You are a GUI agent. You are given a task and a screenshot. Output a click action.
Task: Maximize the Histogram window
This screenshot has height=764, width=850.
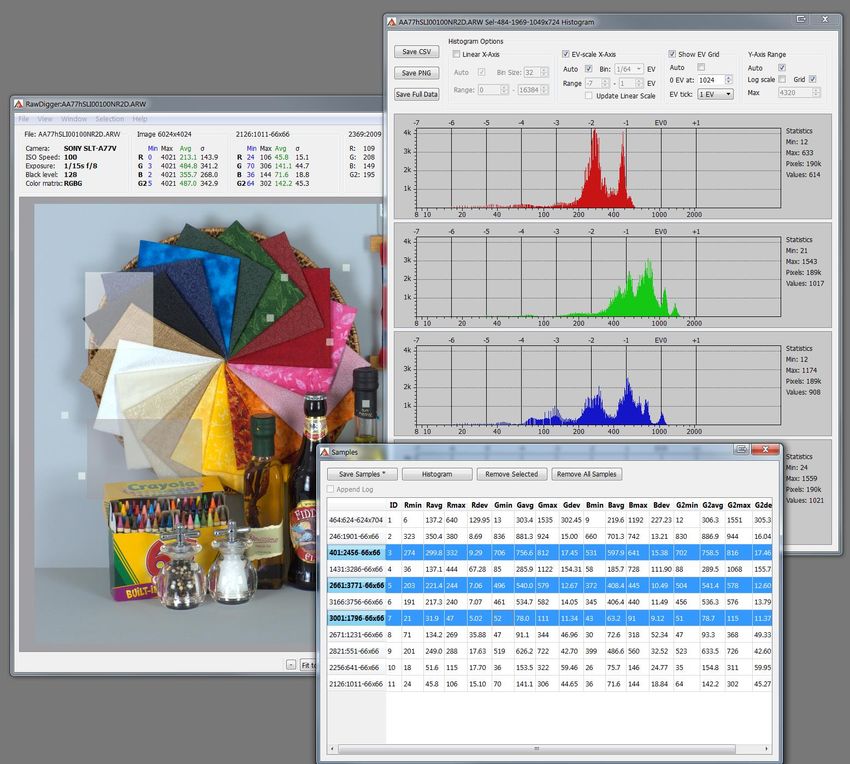click(801, 19)
